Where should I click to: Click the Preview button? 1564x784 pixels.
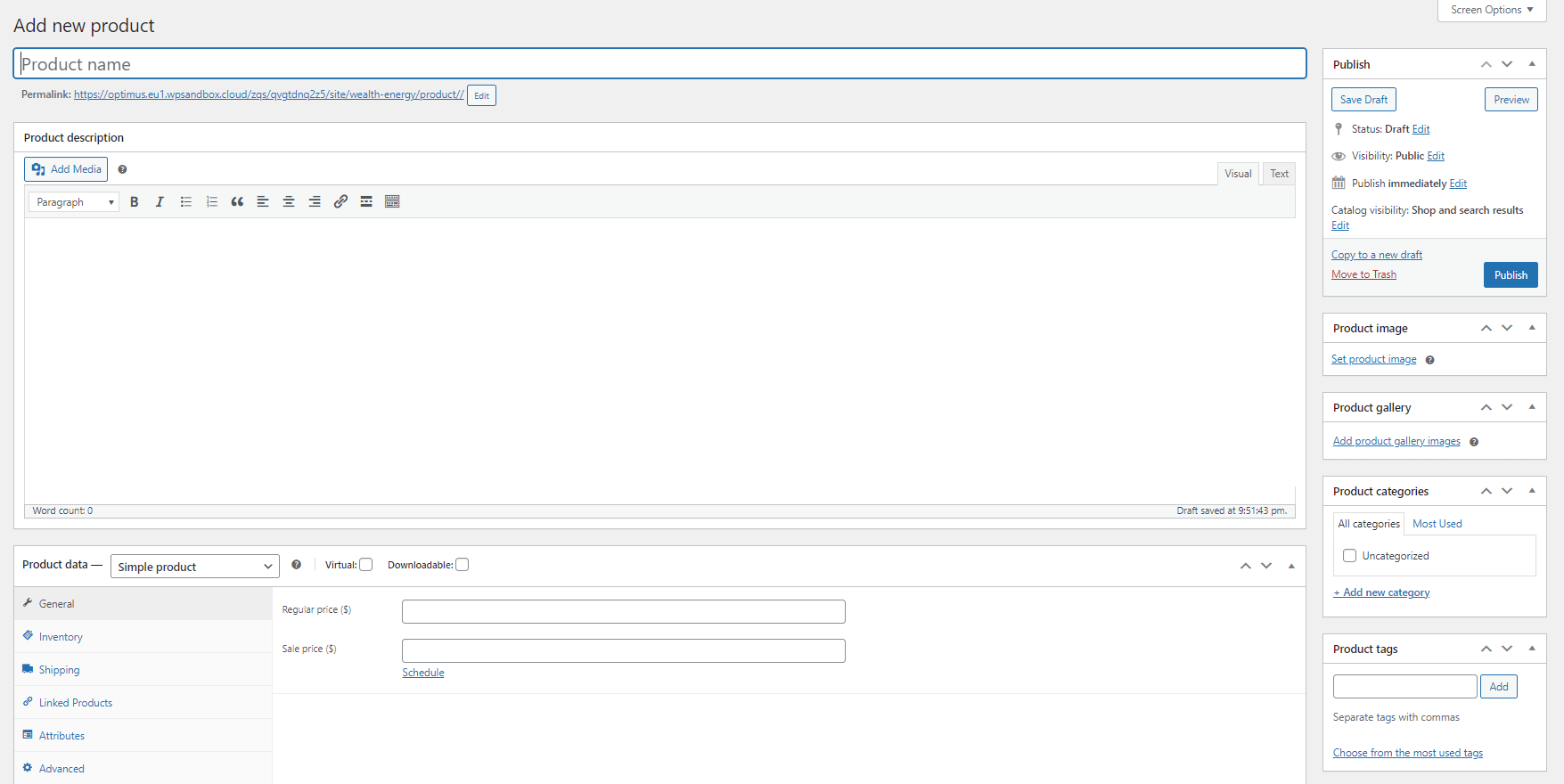tap(1511, 100)
